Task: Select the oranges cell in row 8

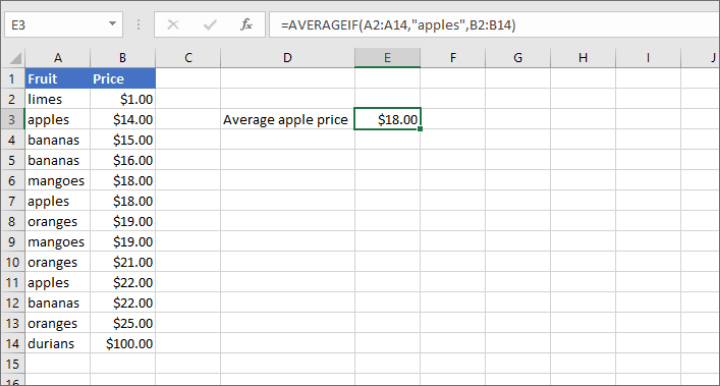Action: click(58, 221)
